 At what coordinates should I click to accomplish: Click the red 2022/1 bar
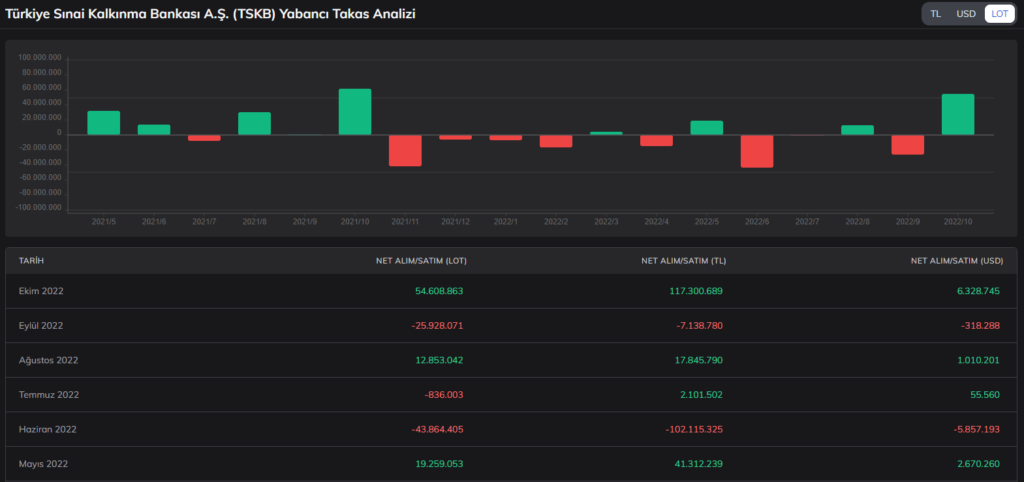[x=506, y=138]
